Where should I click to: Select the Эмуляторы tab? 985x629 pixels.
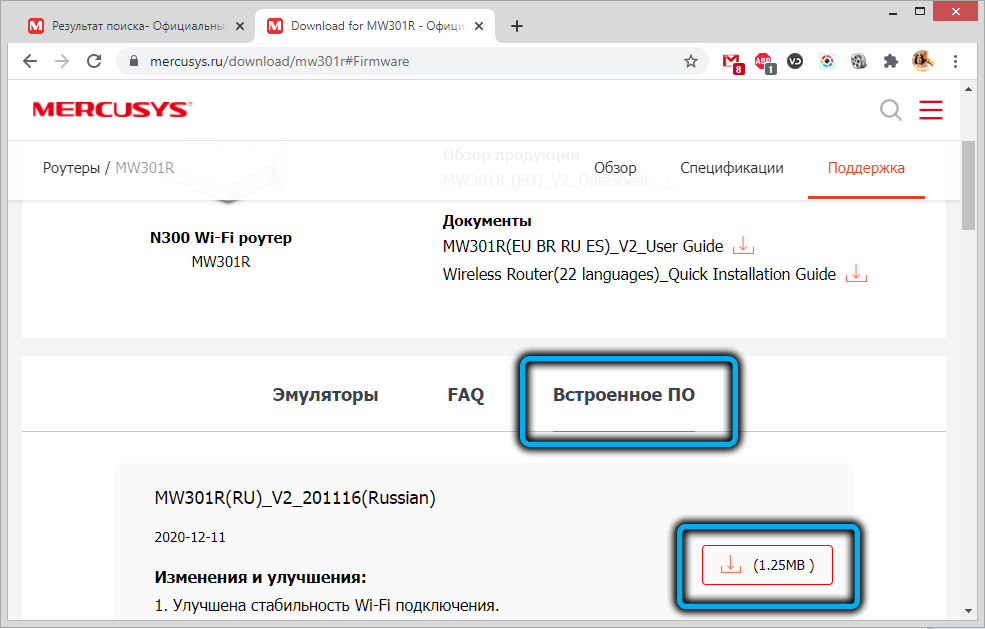(325, 395)
